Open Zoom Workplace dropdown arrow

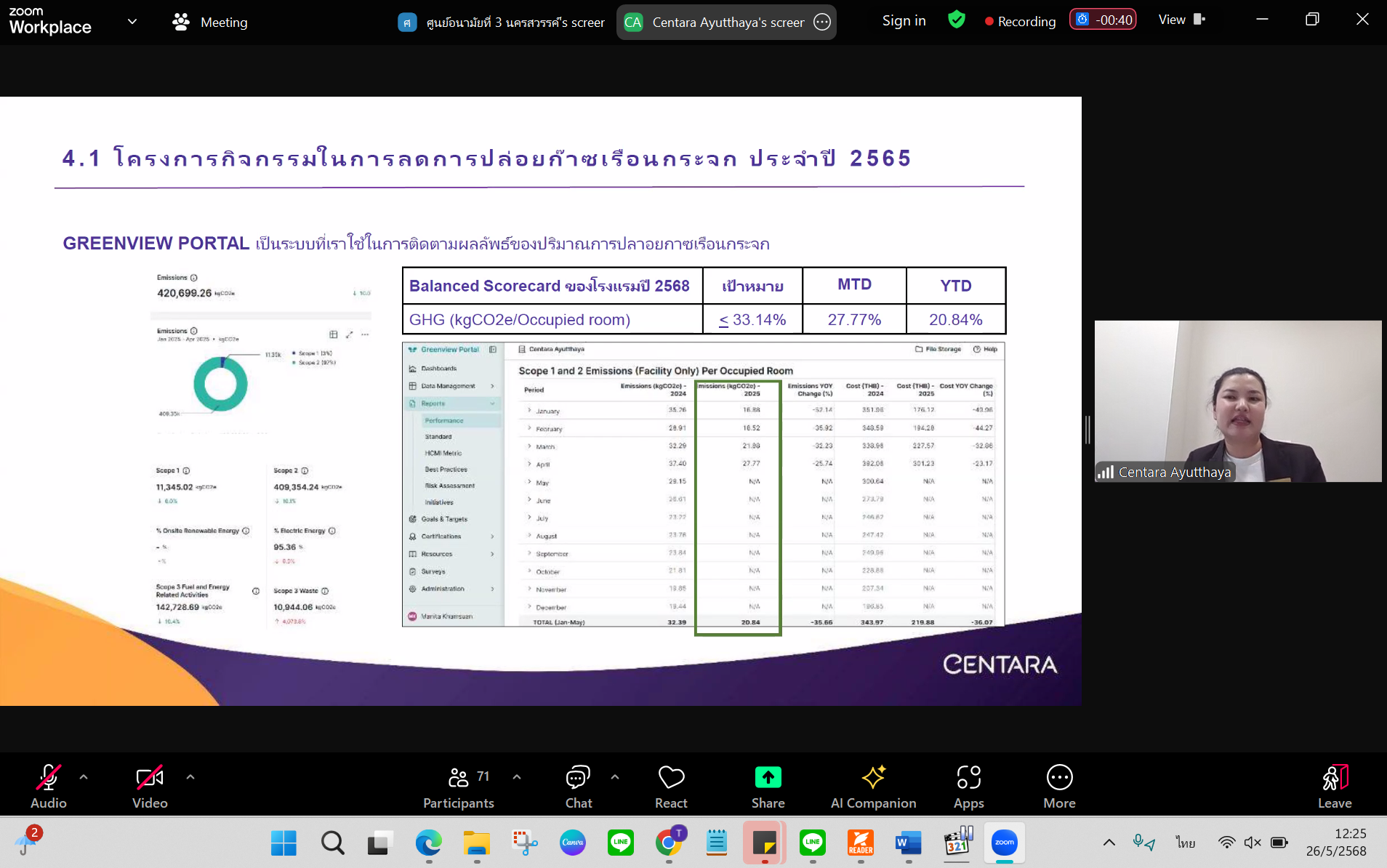click(x=132, y=22)
